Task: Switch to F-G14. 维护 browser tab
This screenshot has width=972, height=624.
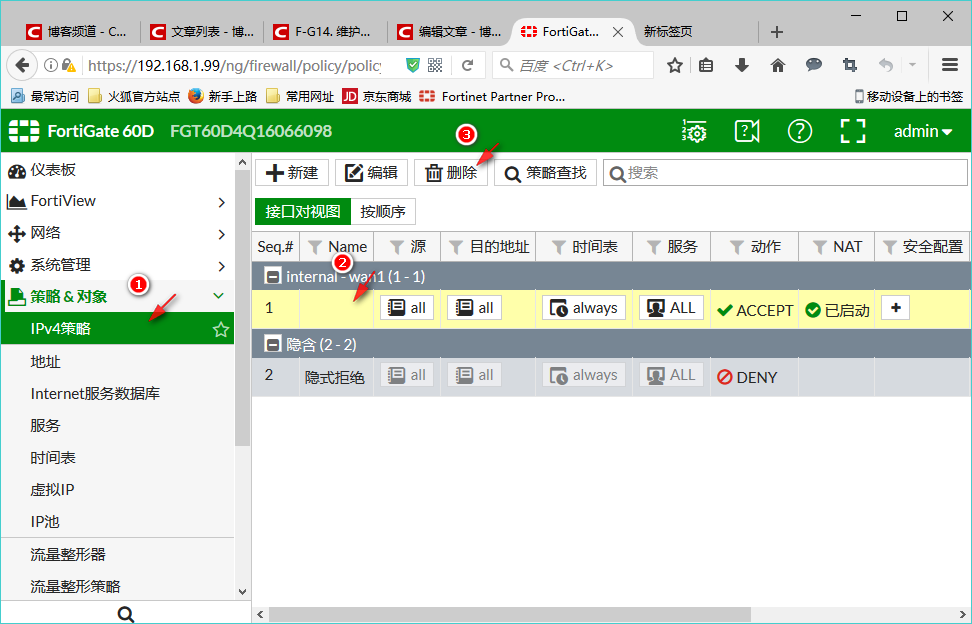Action: pos(324,32)
